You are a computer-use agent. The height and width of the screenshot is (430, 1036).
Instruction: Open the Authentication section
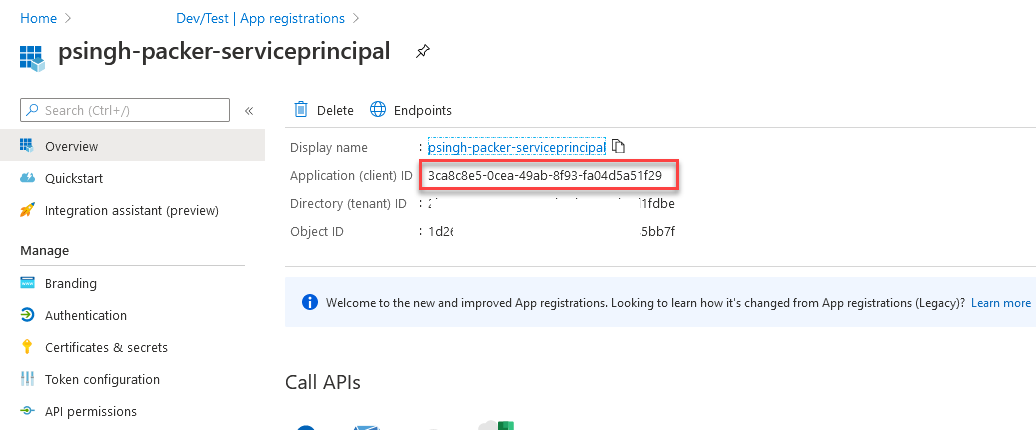click(x=85, y=315)
